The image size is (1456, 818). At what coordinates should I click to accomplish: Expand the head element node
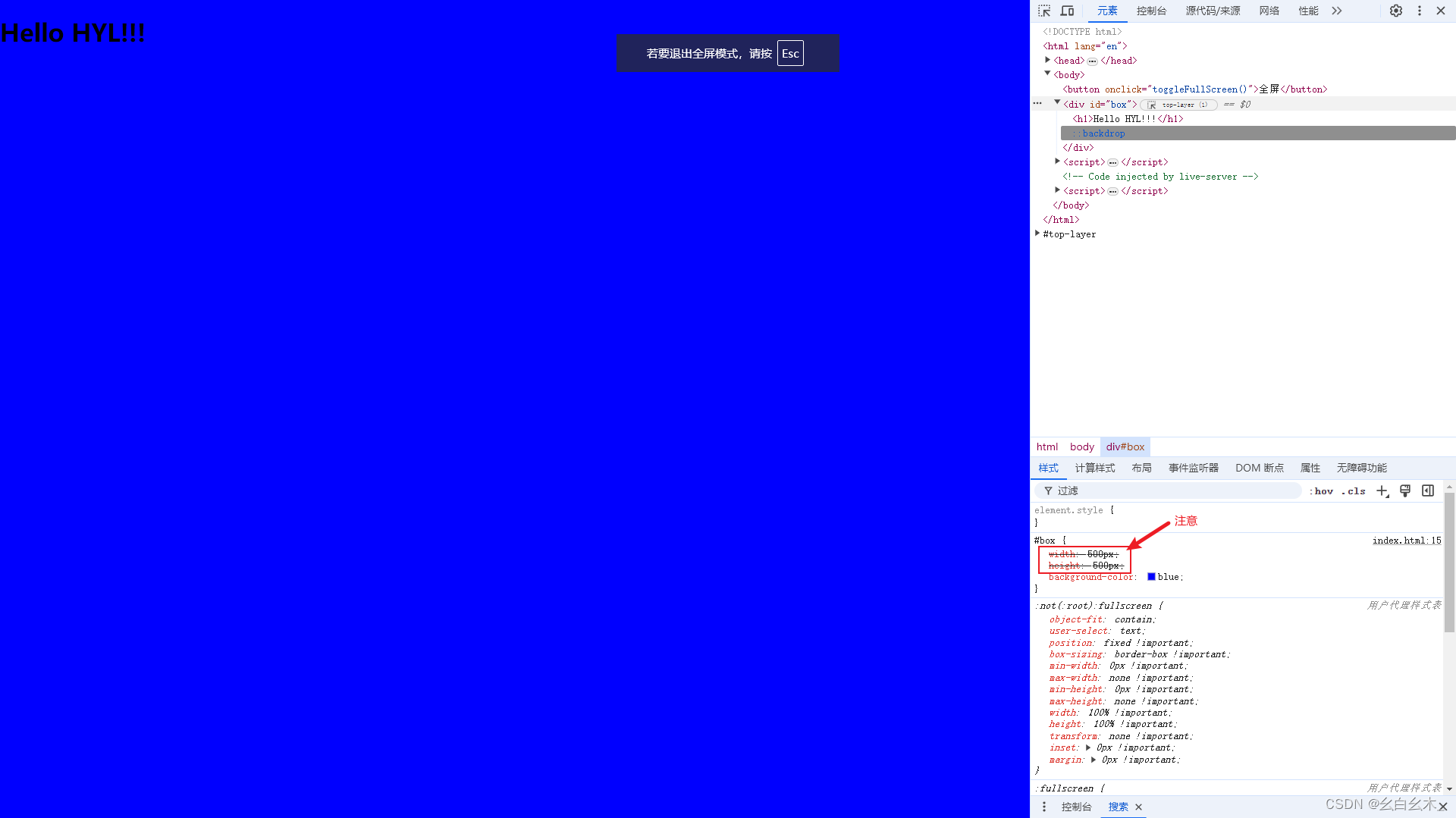click(1047, 60)
